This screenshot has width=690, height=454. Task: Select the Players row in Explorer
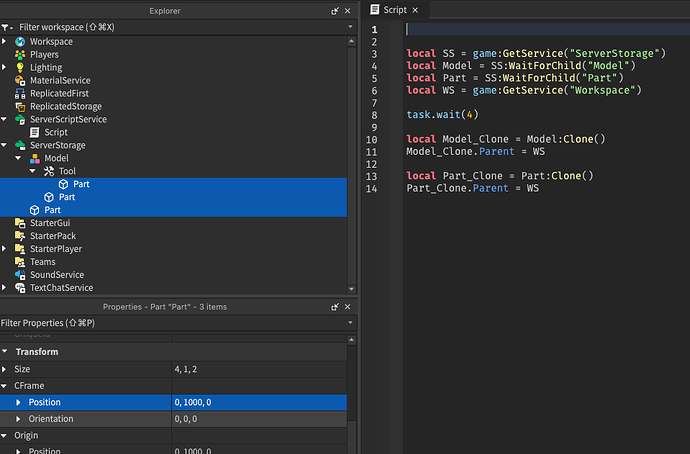173,55
